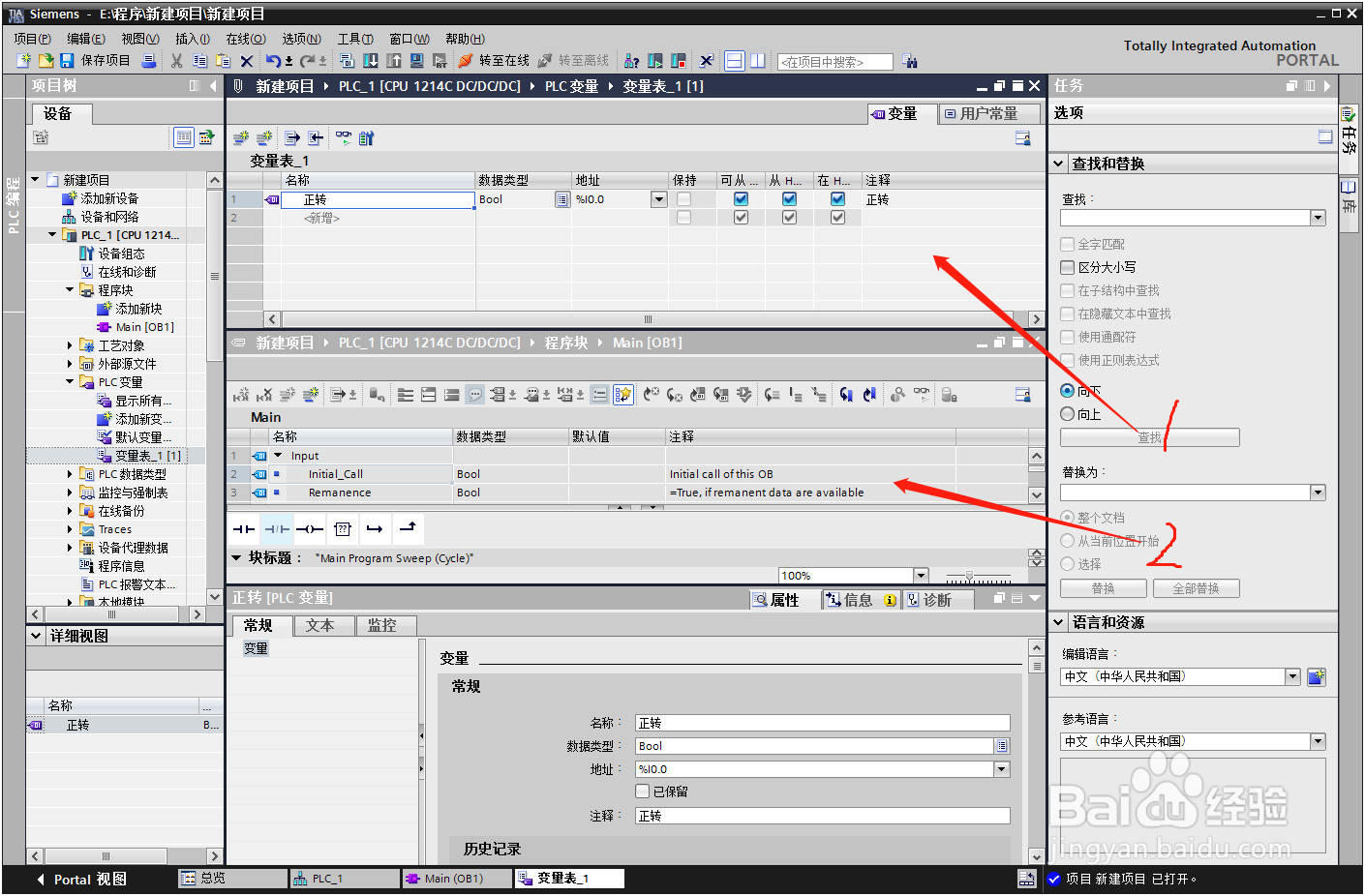
Task: Select 变量表_1 [1] in project tree
Action: (x=147, y=456)
